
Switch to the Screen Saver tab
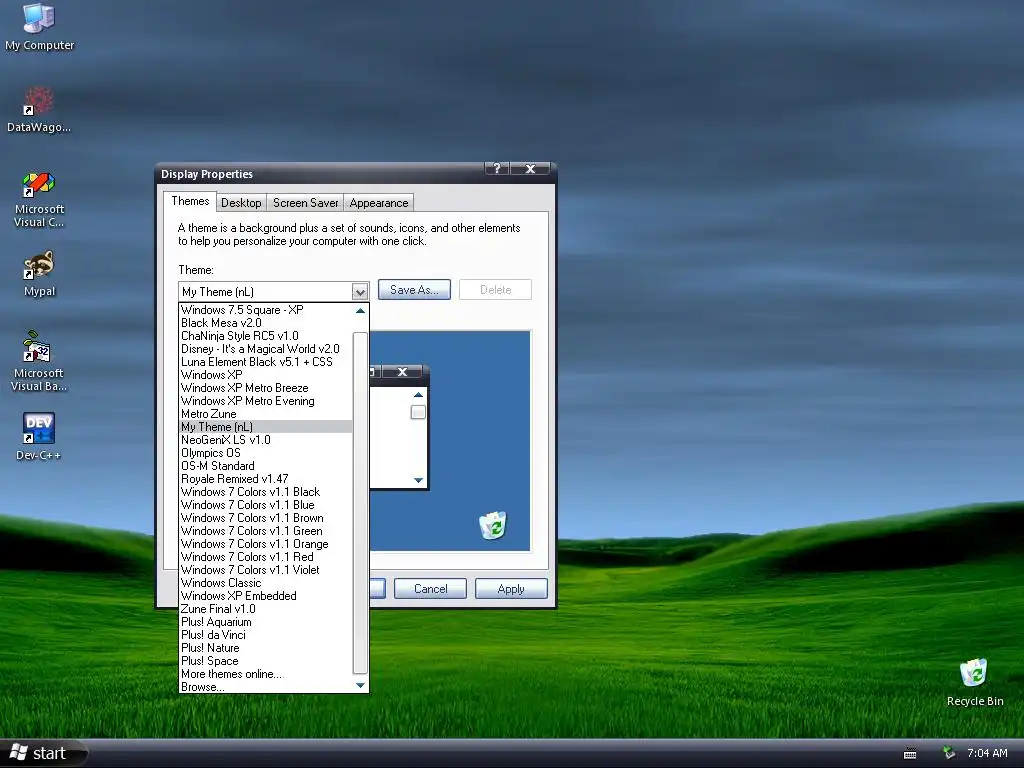click(x=306, y=202)
